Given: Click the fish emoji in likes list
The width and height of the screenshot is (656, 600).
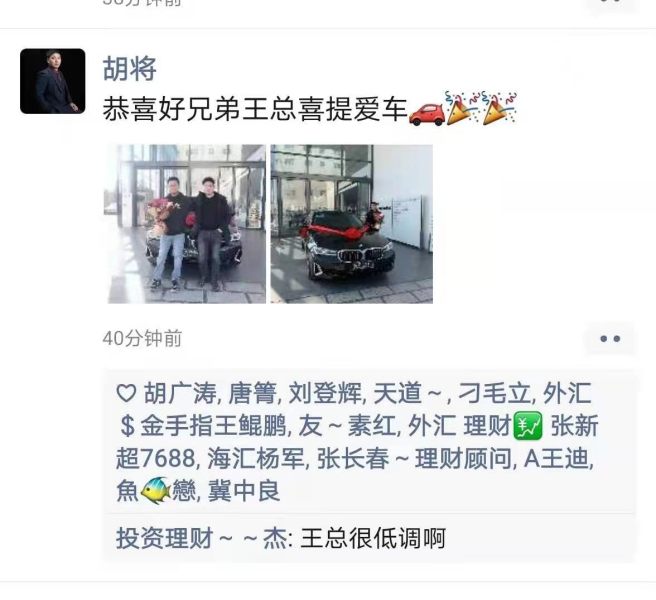Looking at the screenshot, I should (156, 490).
